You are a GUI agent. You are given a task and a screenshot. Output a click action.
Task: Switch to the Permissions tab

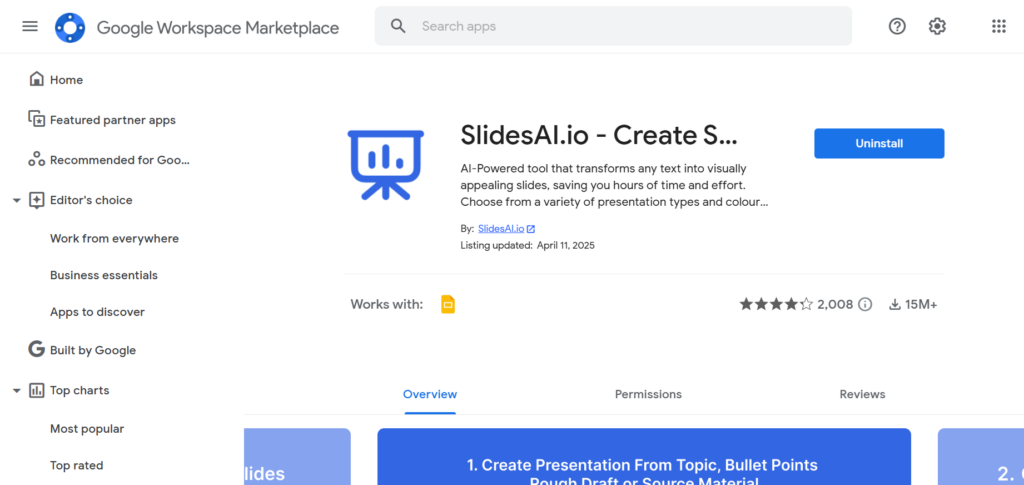click(648, 394)
